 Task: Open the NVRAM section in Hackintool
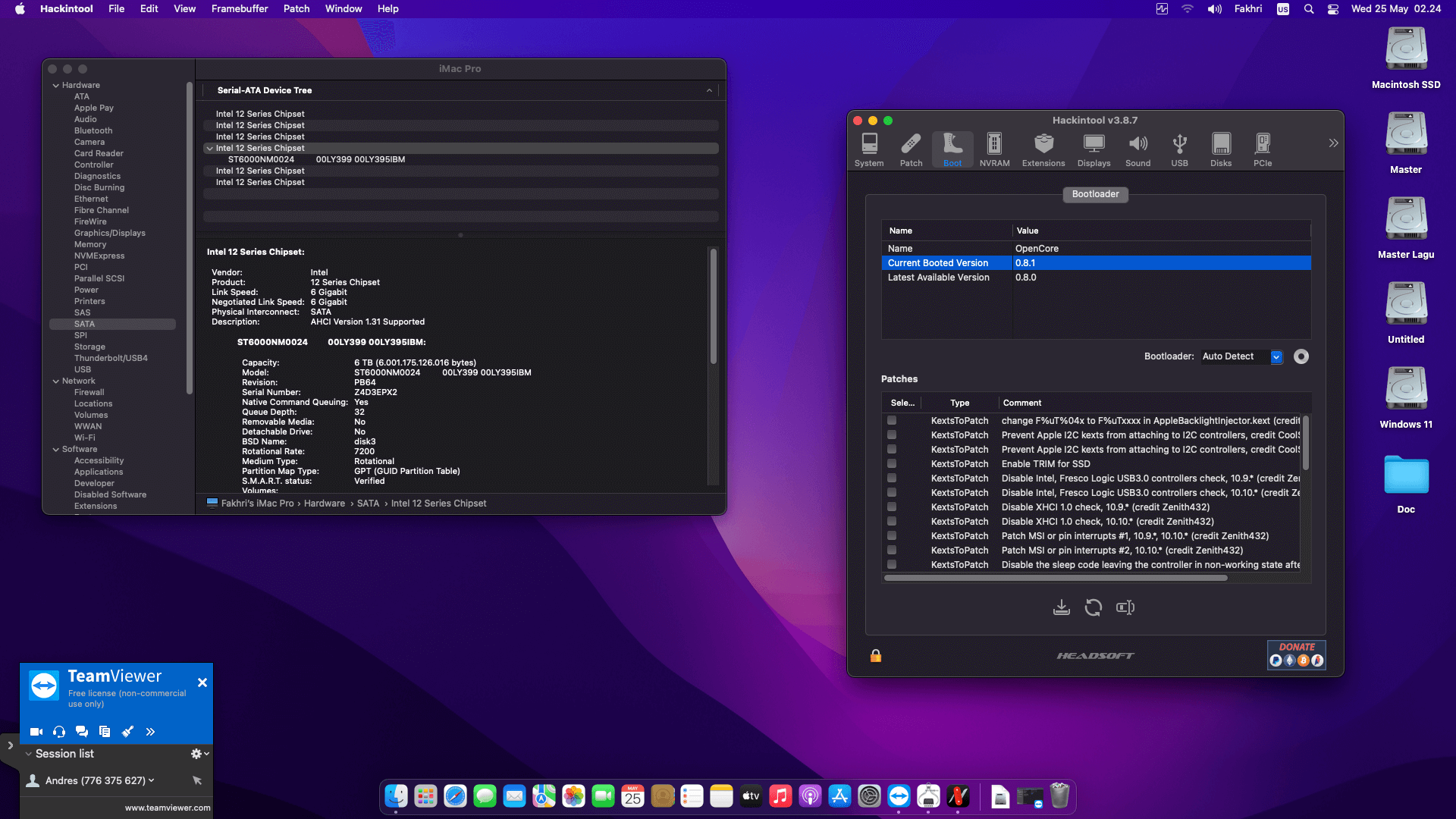click(x=994, y=149)
